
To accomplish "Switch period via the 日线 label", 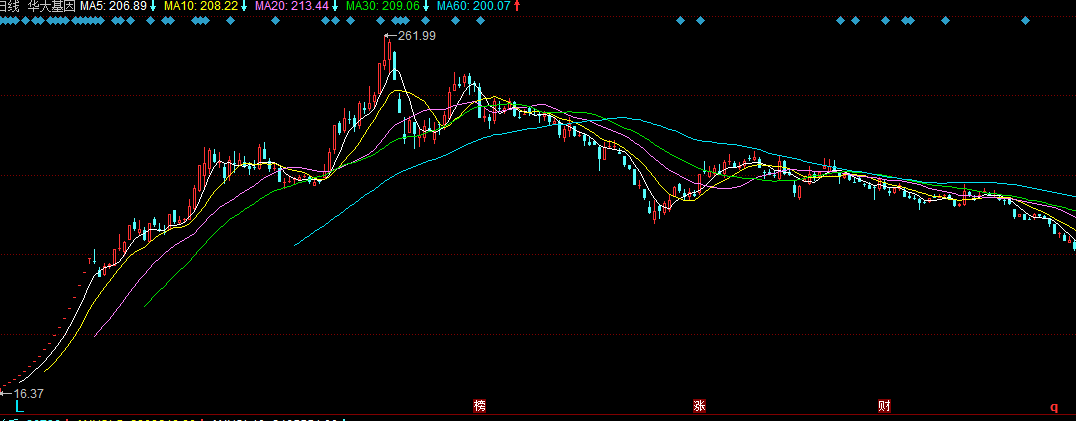I will click(9, 6).
